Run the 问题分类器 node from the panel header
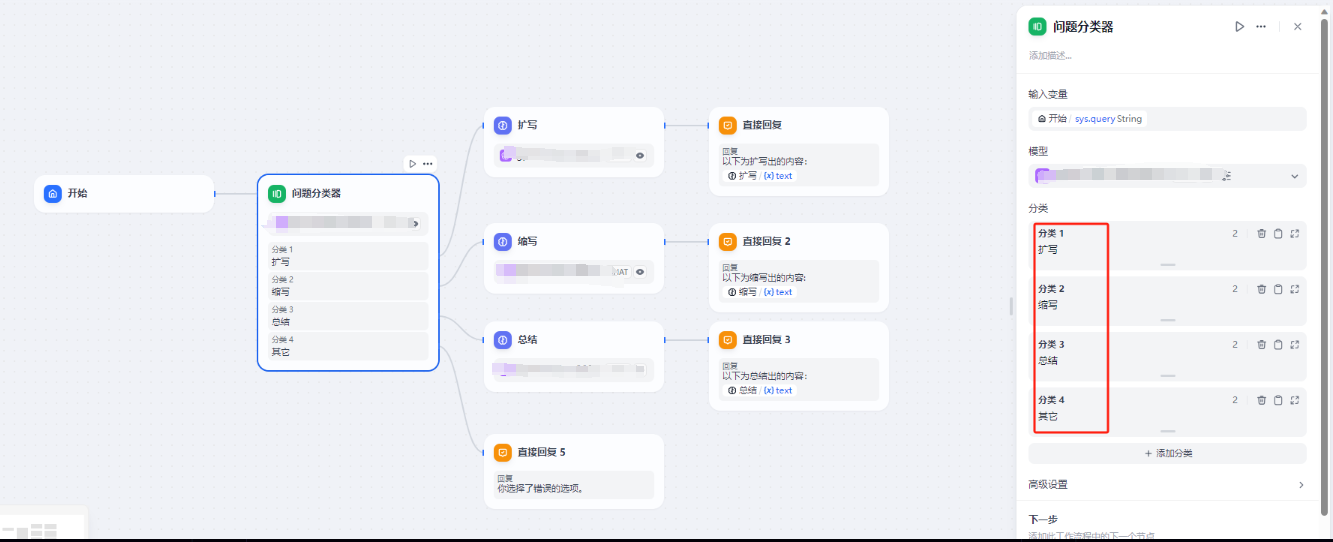This screenshot has width=1333, height=542. 1240,27
